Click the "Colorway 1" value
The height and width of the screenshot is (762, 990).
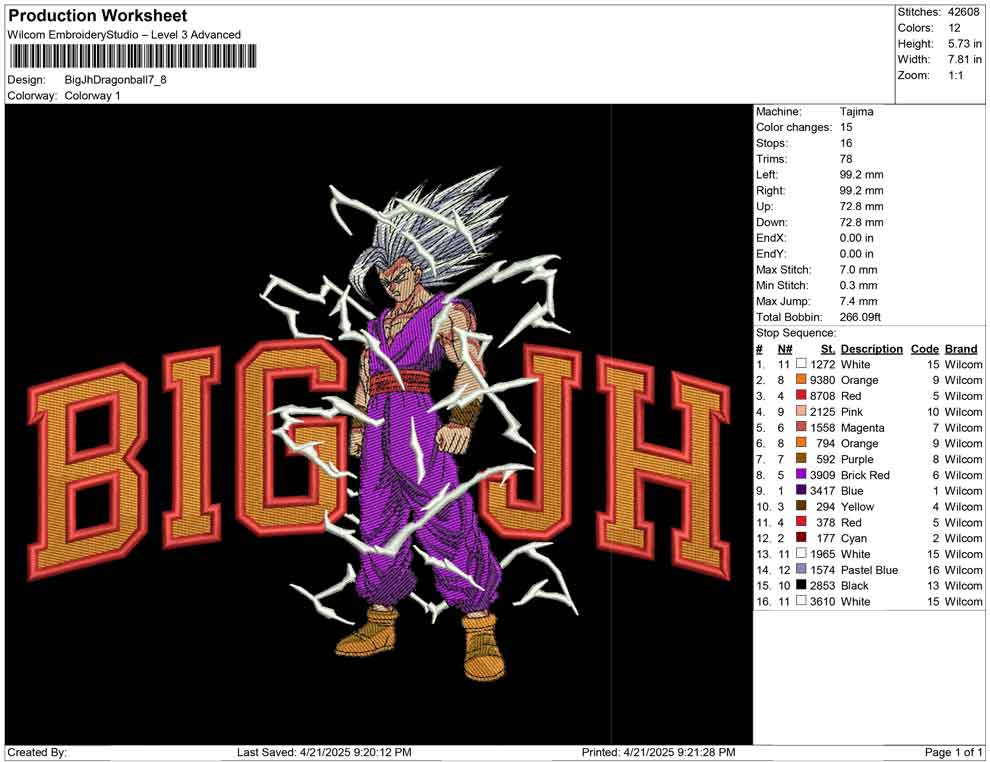(x=92, y=96)
